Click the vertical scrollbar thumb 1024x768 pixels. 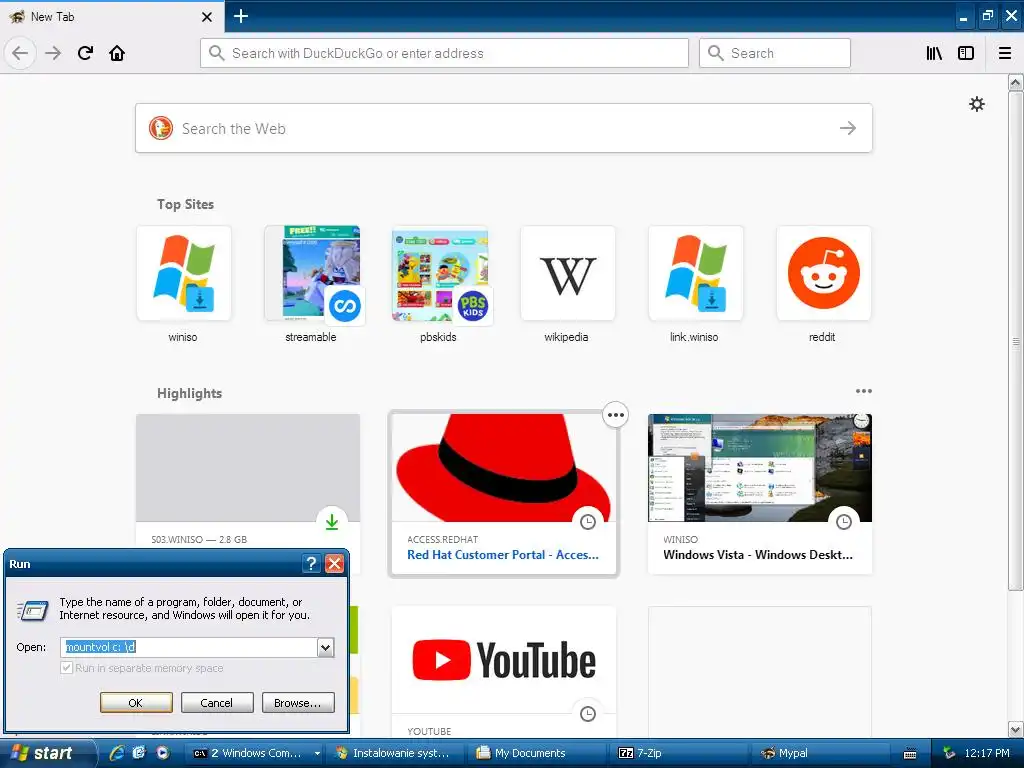(1016, 341)
